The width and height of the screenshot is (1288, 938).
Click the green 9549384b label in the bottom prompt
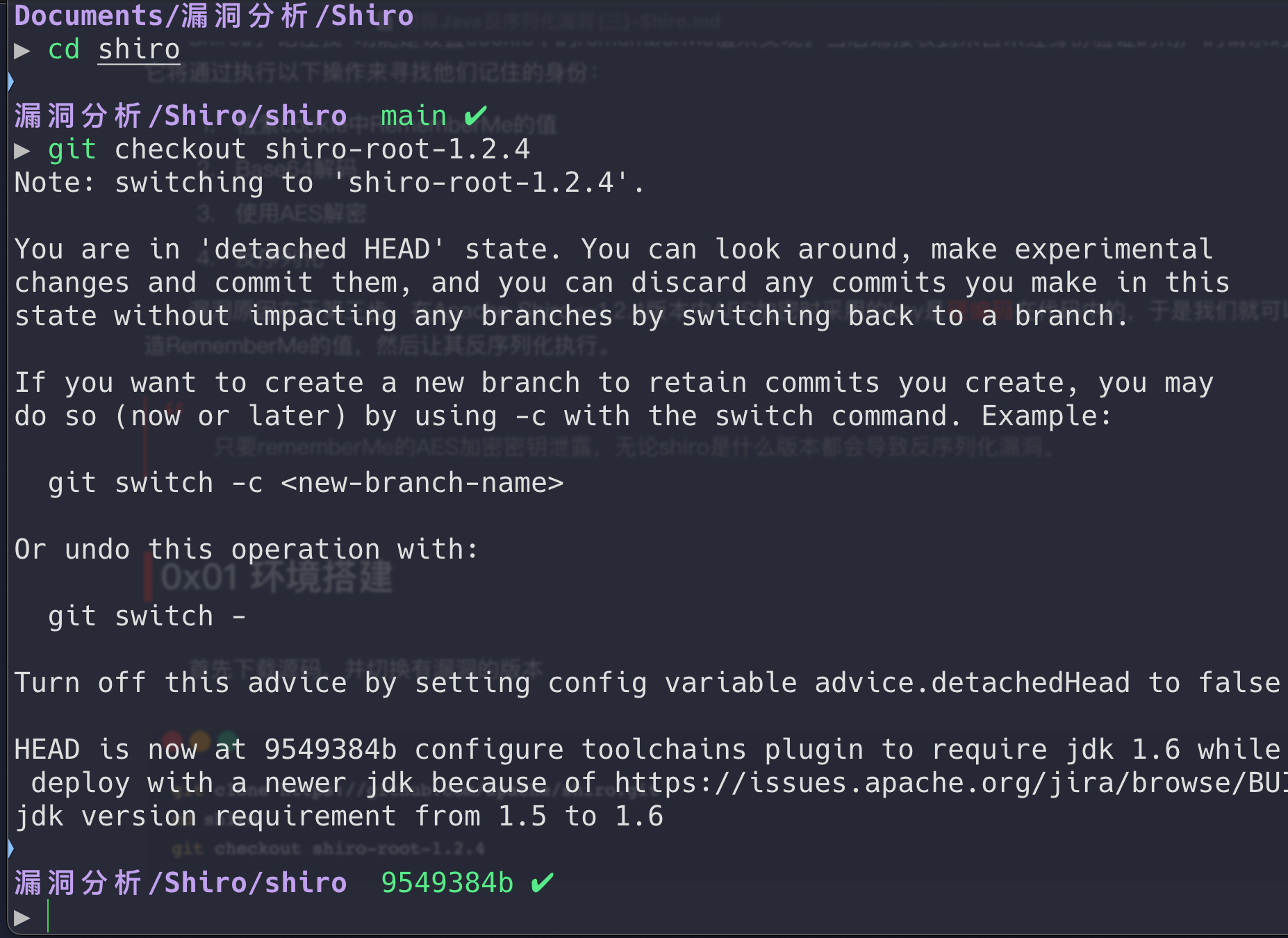447,882
